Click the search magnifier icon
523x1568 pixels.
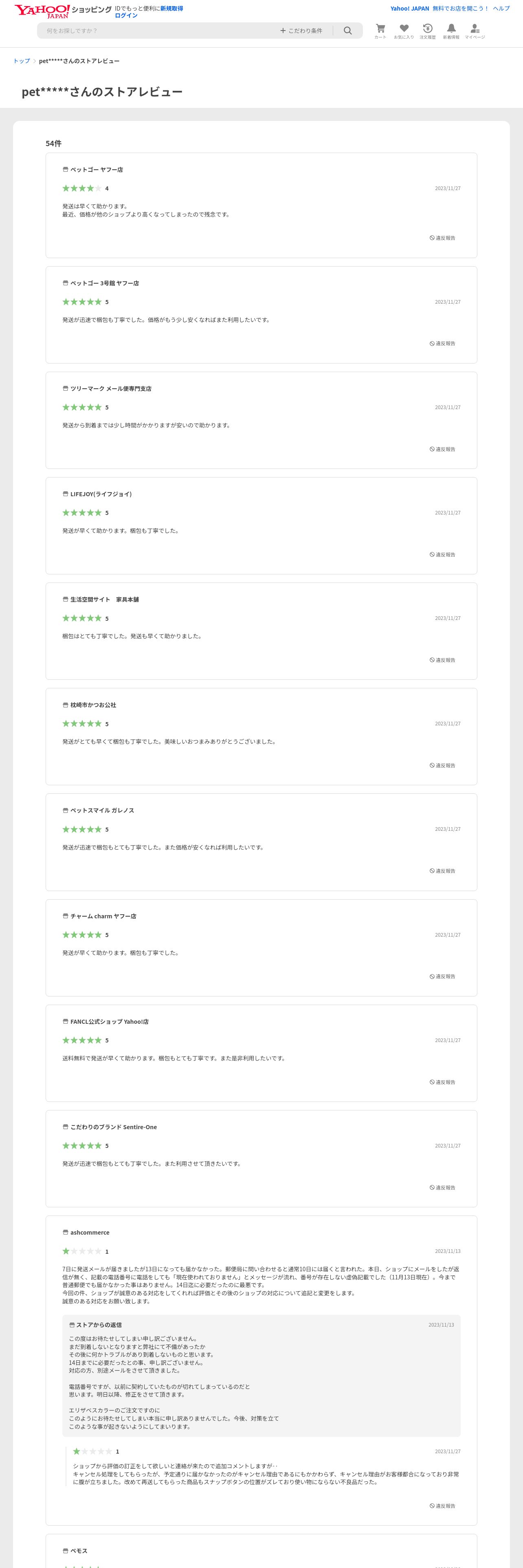tap(348, 31)
